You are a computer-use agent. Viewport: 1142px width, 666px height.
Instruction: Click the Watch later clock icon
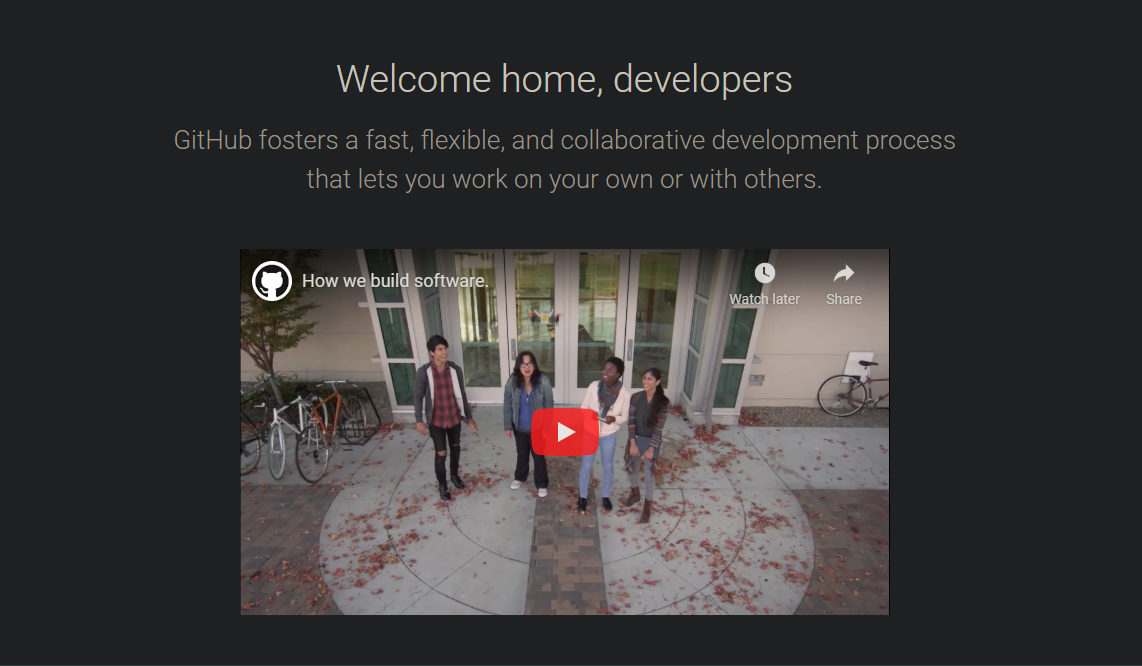tap(764, 273)
